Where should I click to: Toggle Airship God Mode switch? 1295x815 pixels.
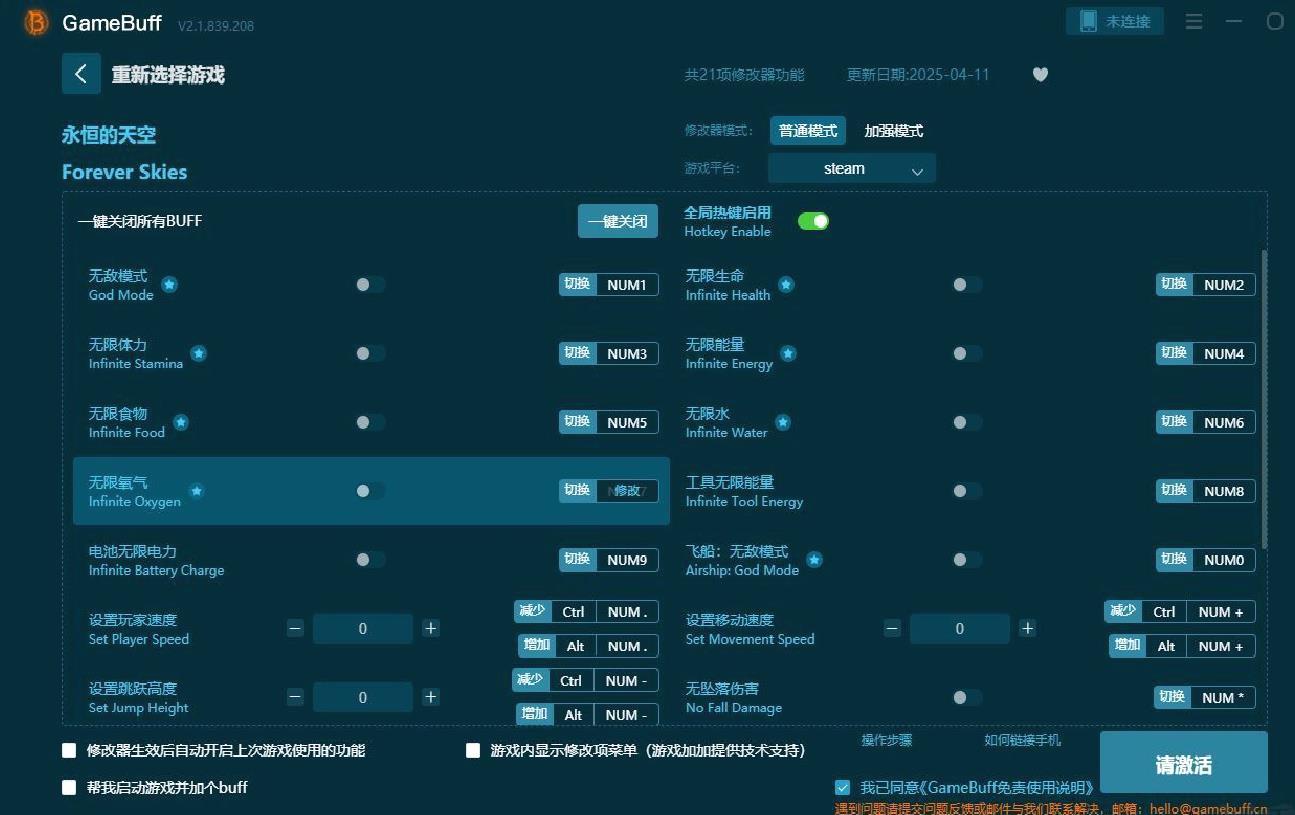(967, 560)
